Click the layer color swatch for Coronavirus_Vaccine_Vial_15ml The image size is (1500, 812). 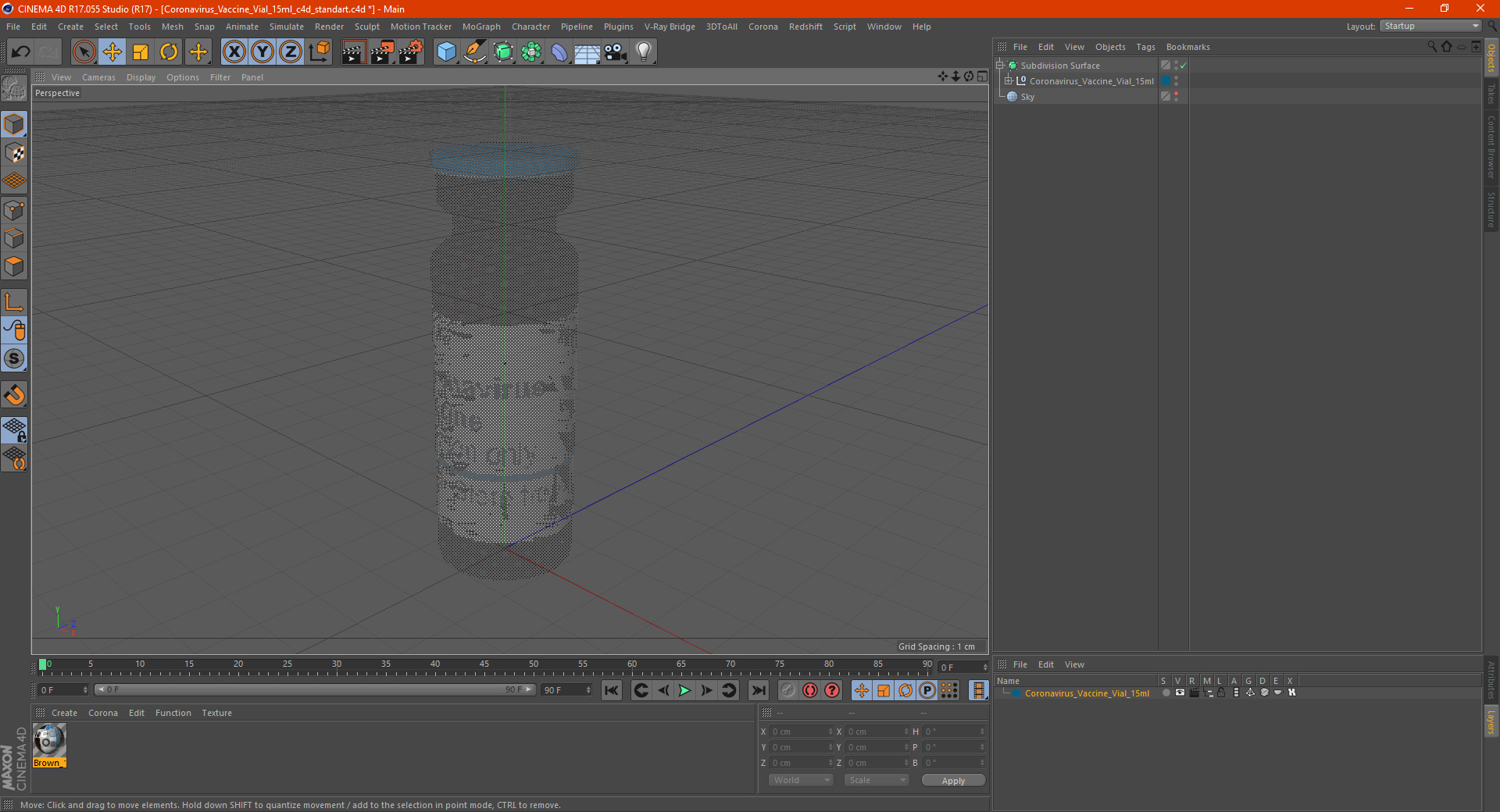[1016, 693]
